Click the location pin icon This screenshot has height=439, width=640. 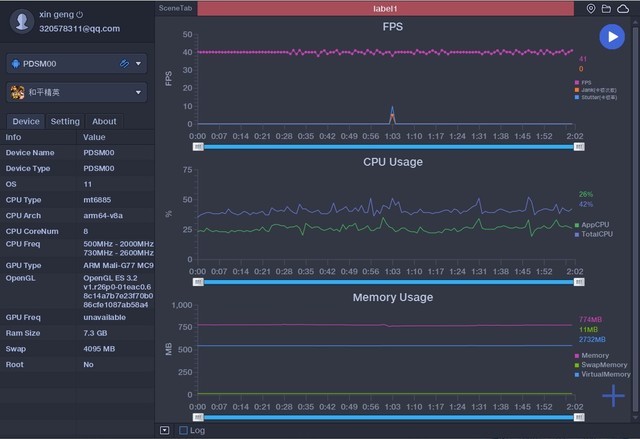pyautogui.click(x=591, y=8)
